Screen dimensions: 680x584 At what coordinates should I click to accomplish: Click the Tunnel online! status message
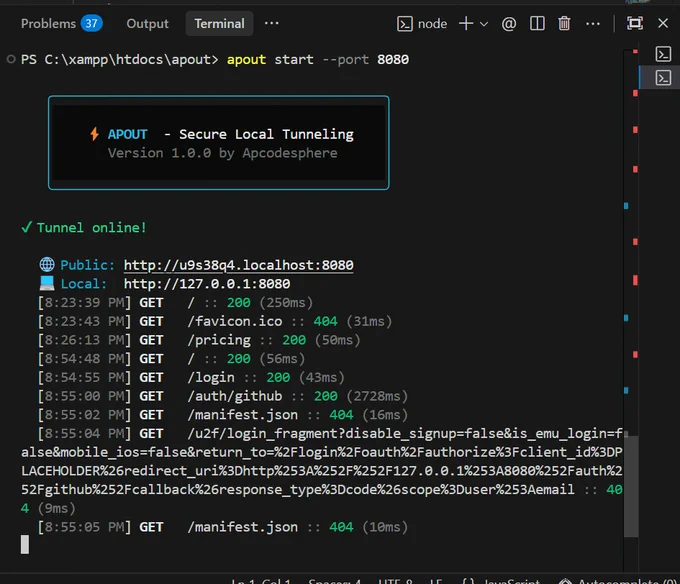[84, 228]
